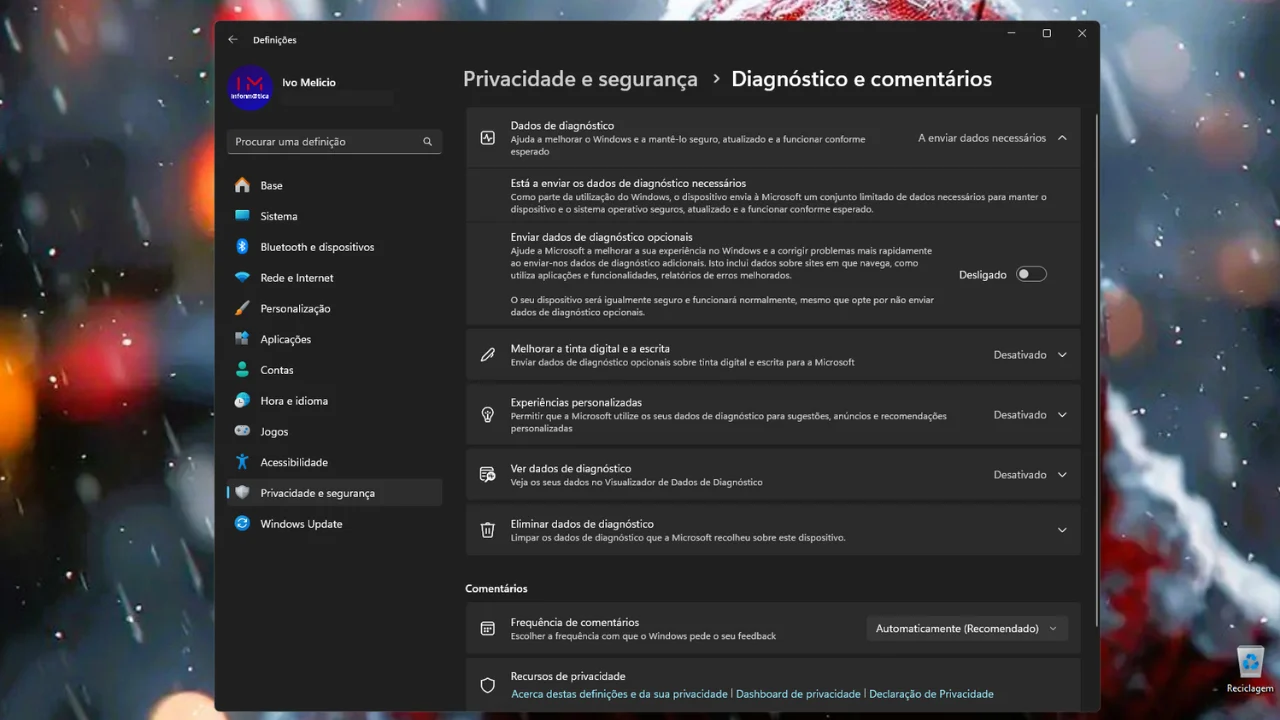Select Contas label in sidebar
The height and width of the screenshot is (720, 1280).
pos(277,370)
